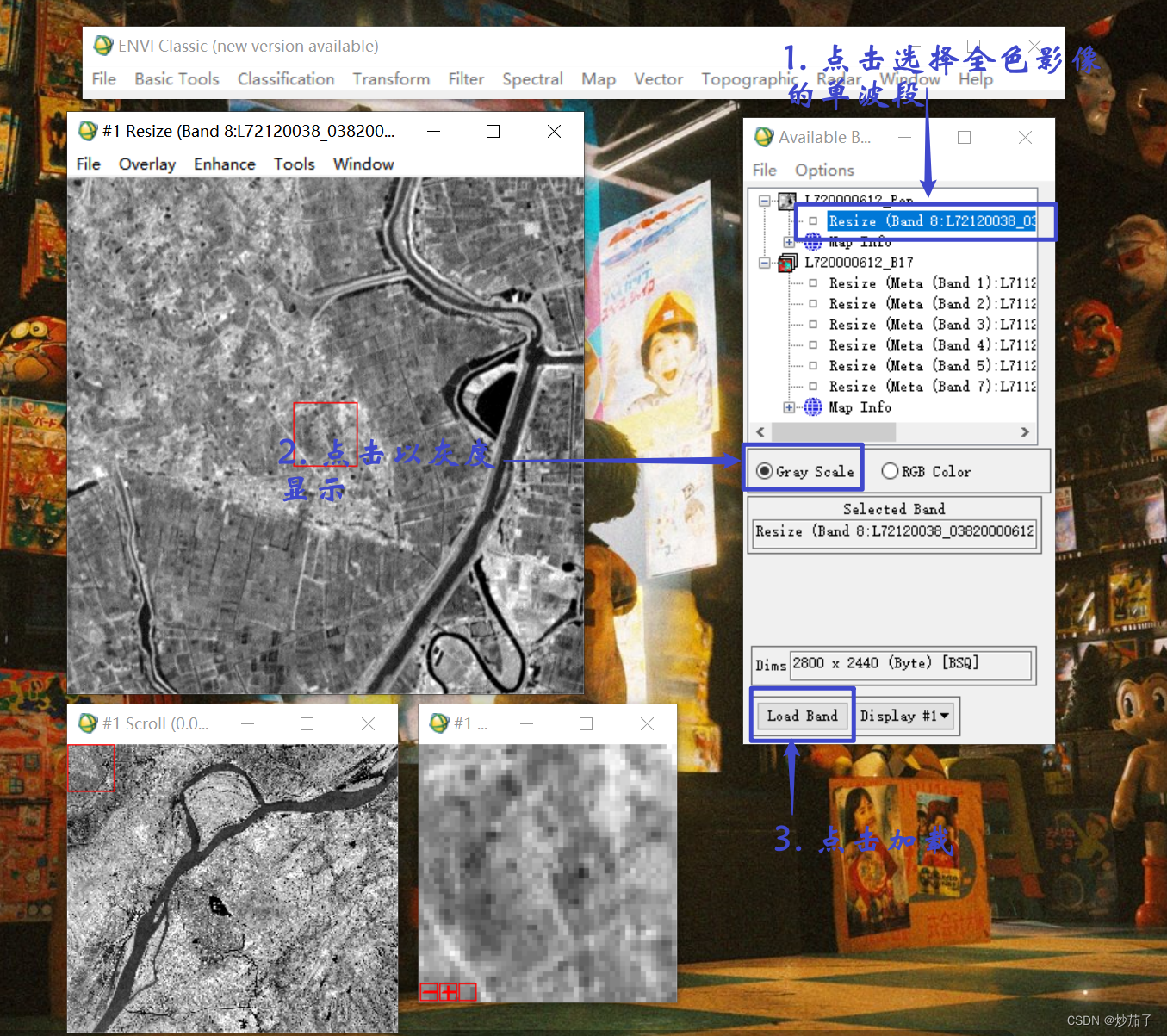Click small square icon beside Band 7
Screen dimensions: 1167x1036
click(813, 387)
